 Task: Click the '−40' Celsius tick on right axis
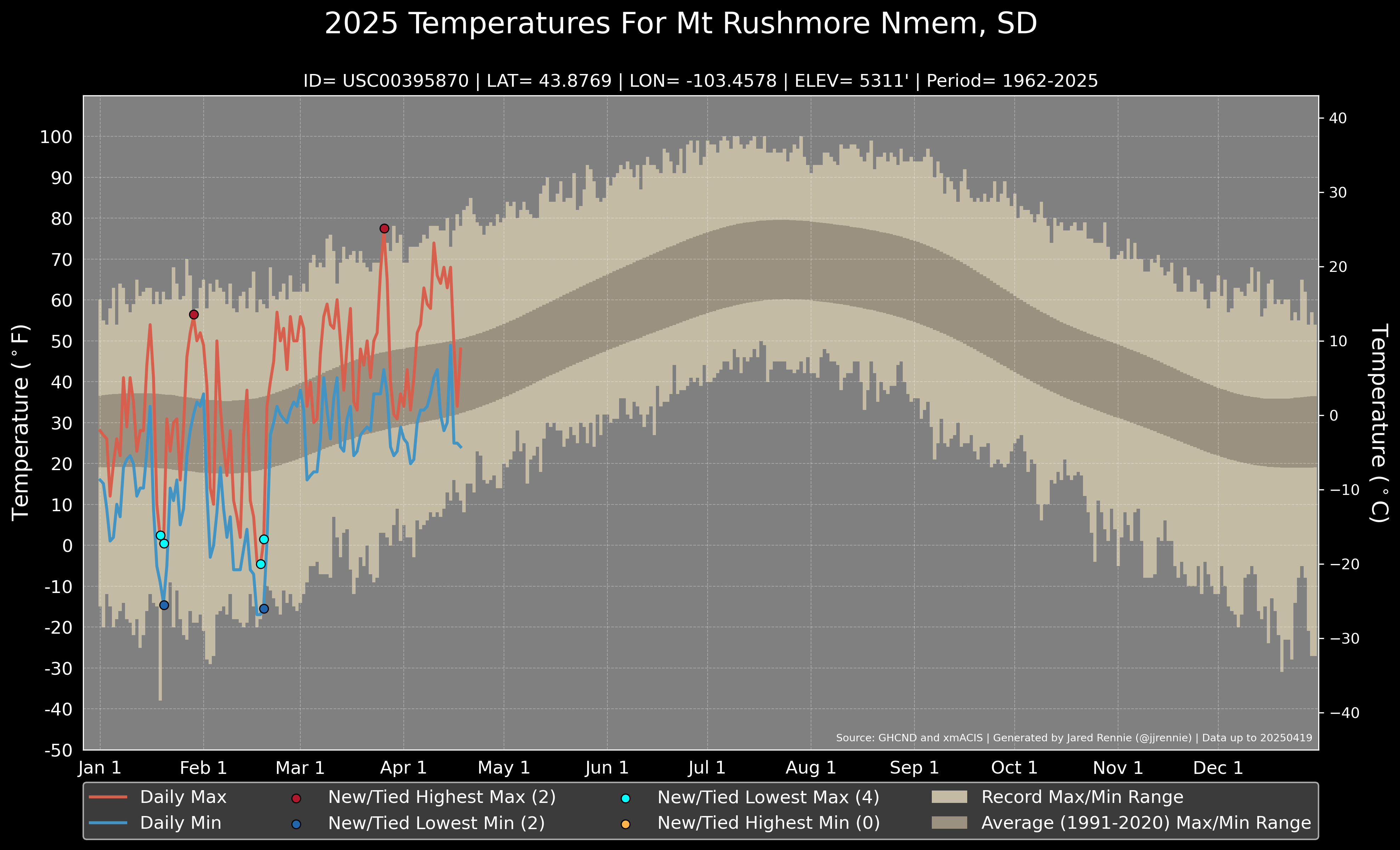[x=1345, y=713]
